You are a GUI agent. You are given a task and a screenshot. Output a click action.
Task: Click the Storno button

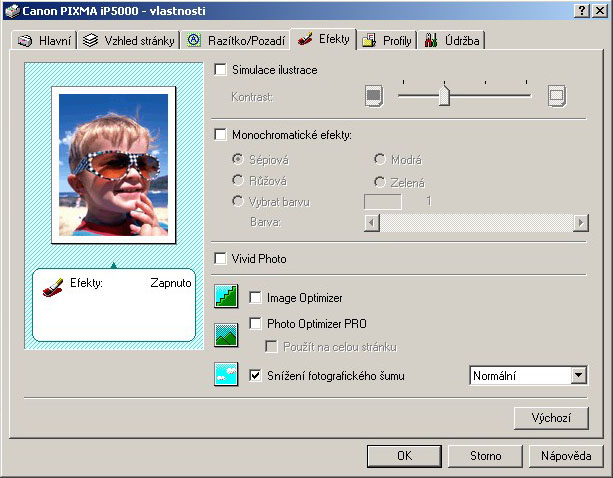[x=486, y=455]
